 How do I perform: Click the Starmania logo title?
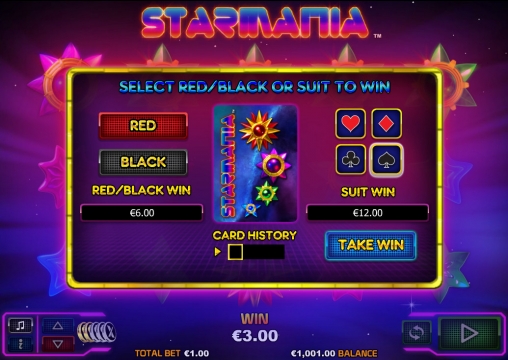pyautogui.click(x=255, y=23)
